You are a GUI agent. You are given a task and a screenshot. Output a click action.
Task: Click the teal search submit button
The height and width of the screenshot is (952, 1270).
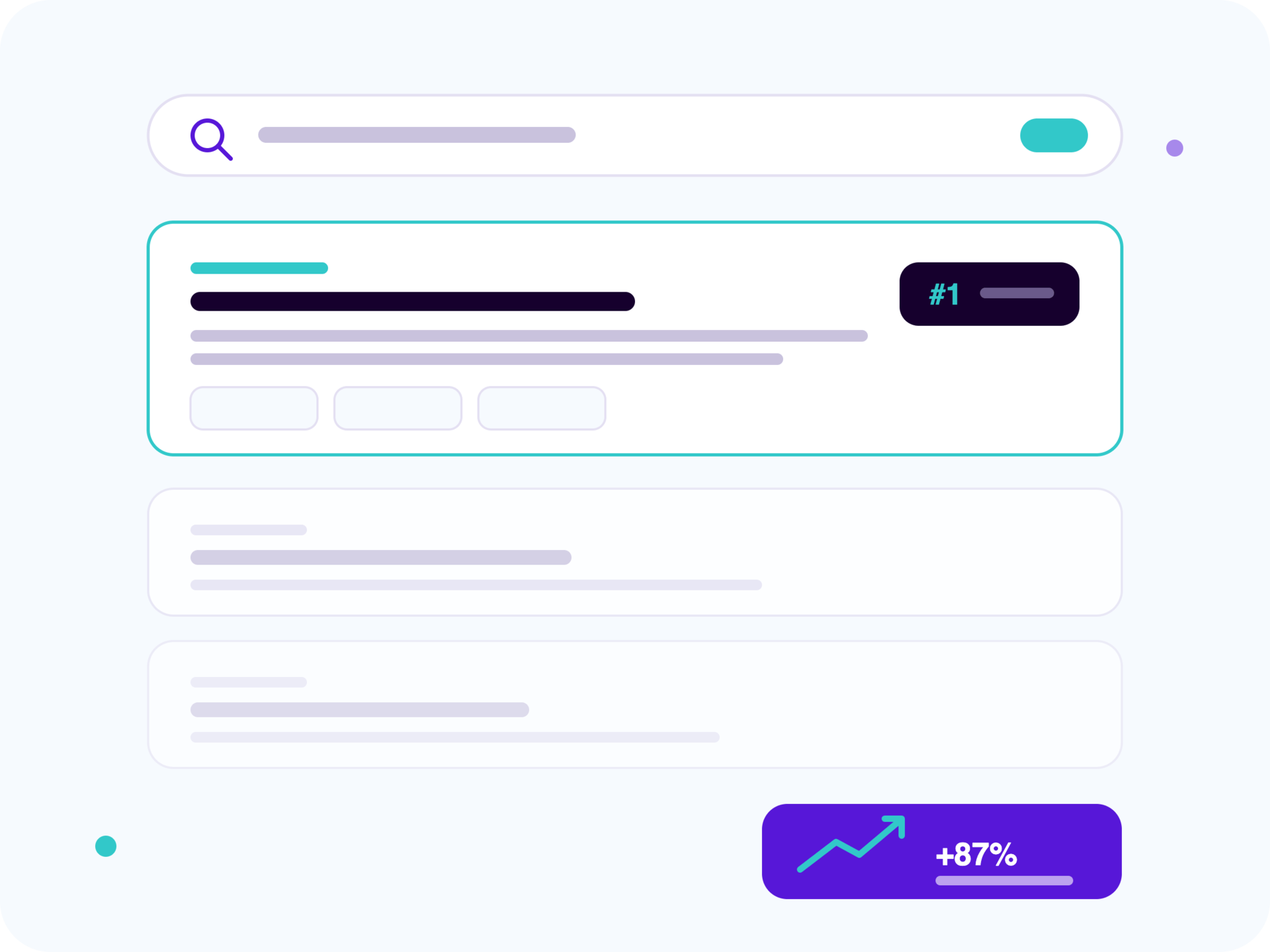click(1054, 136)
